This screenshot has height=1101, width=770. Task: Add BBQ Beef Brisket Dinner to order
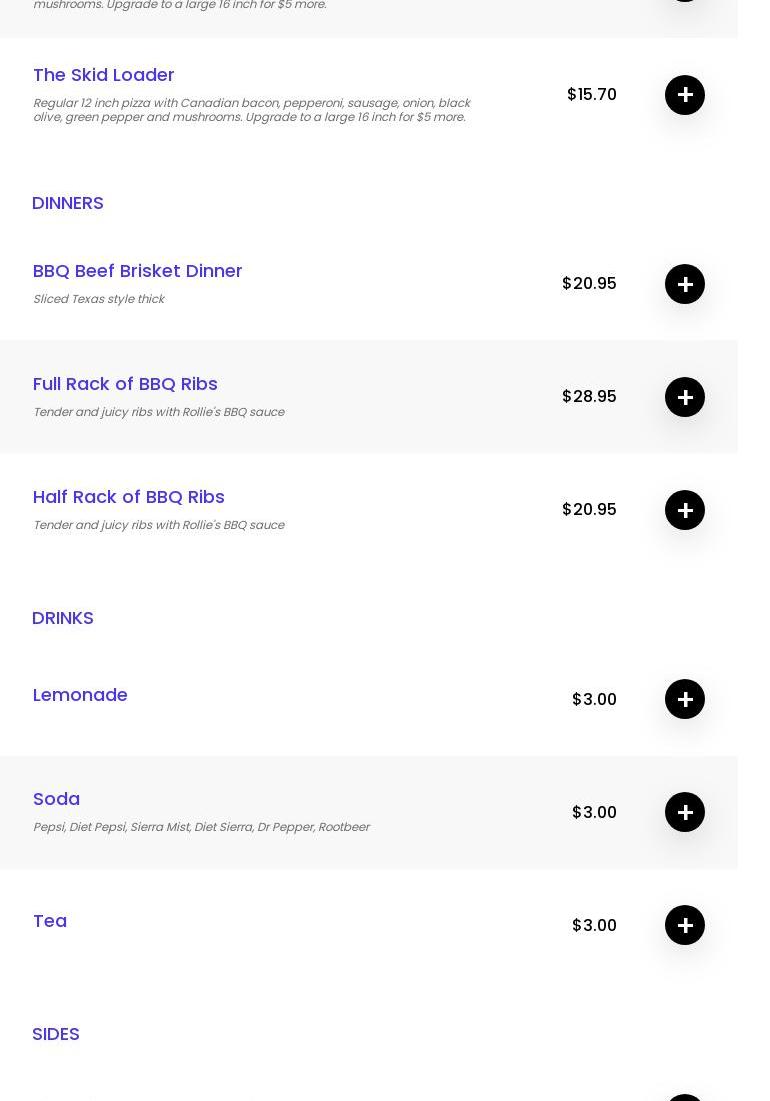pos(685,284)
